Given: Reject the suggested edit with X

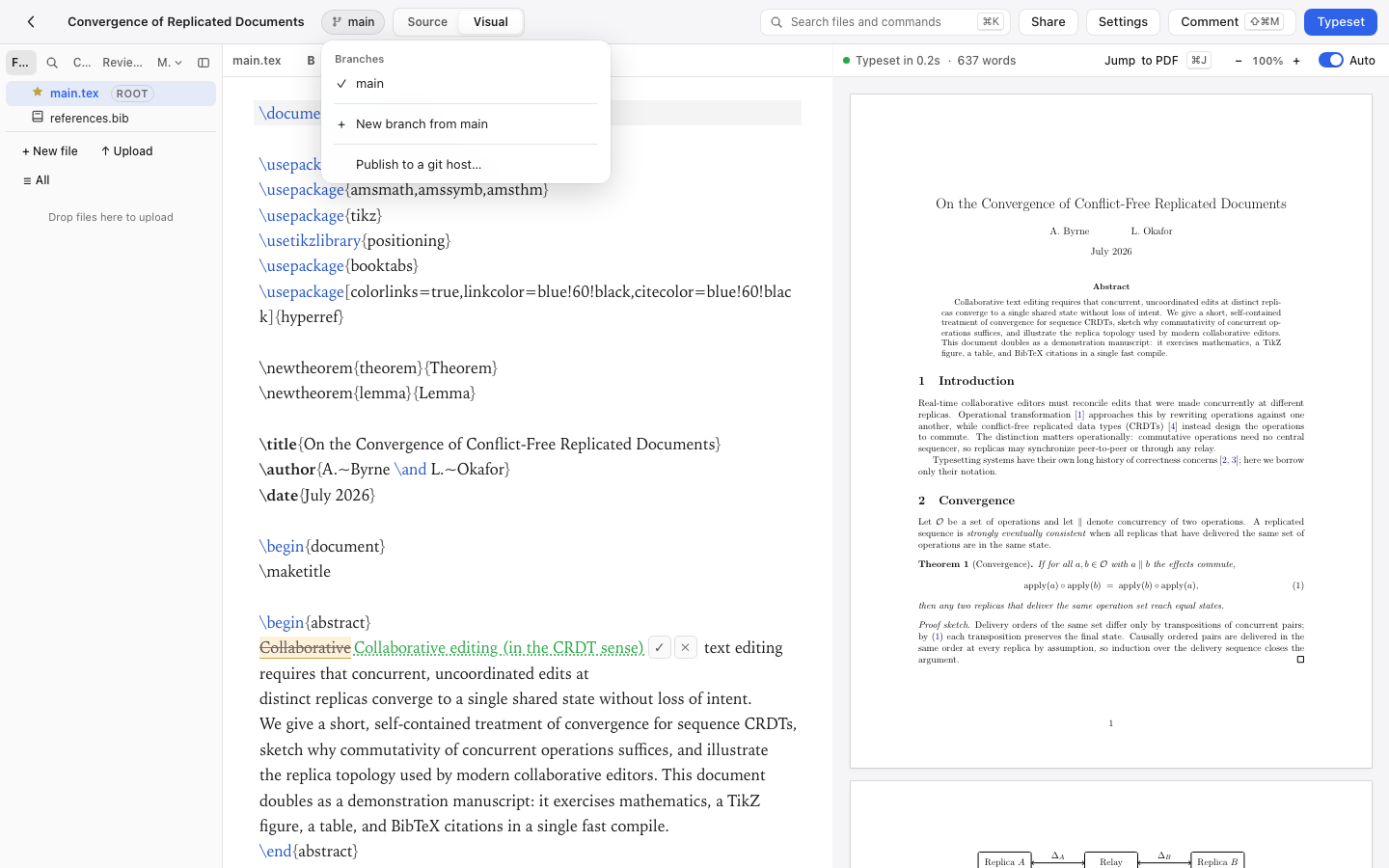Looking at the screenshot, I should coord(686,648).
